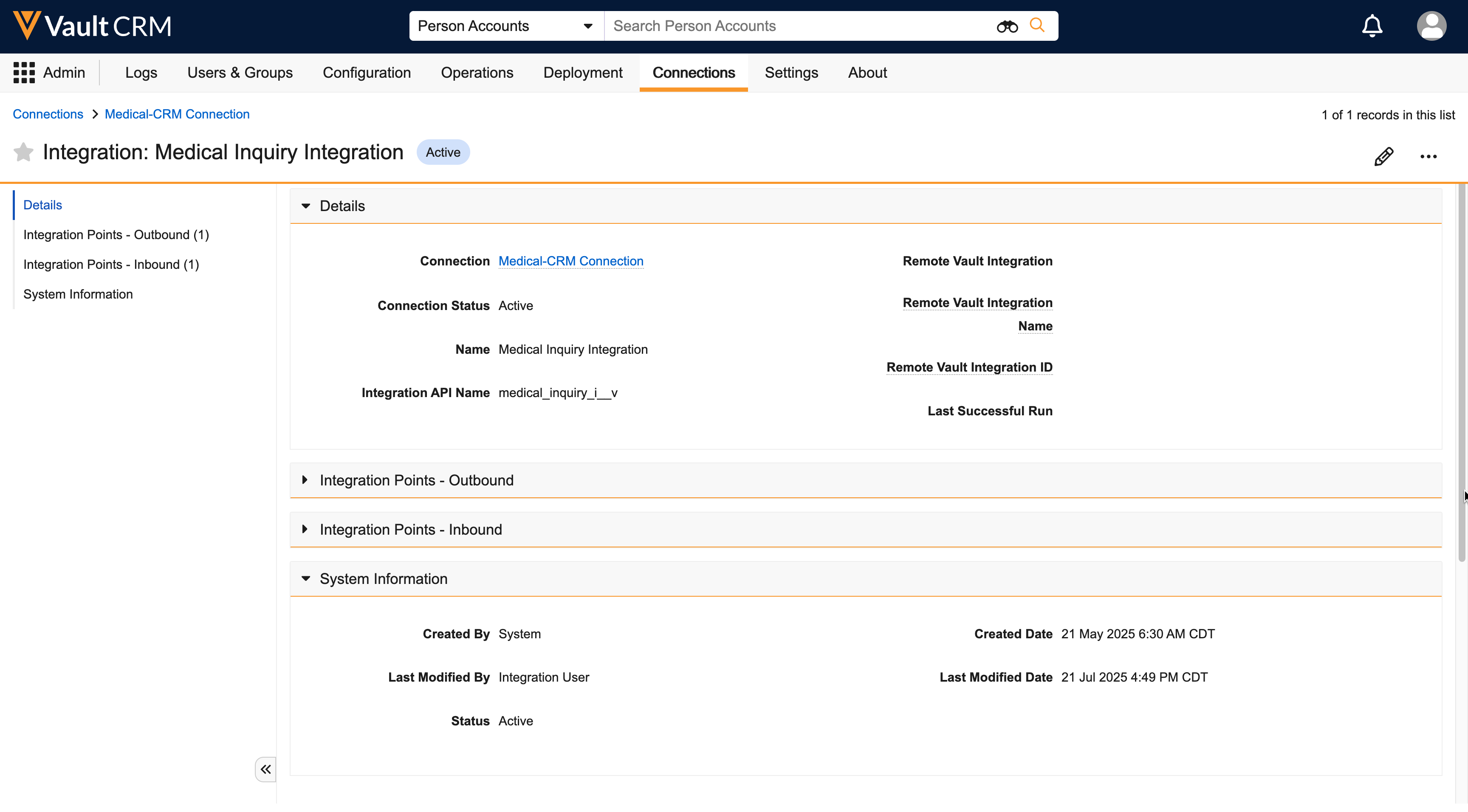Open the binoculars advanced search icon
The height and width of the screenshot is (812, 1468).
(1007, 26)
